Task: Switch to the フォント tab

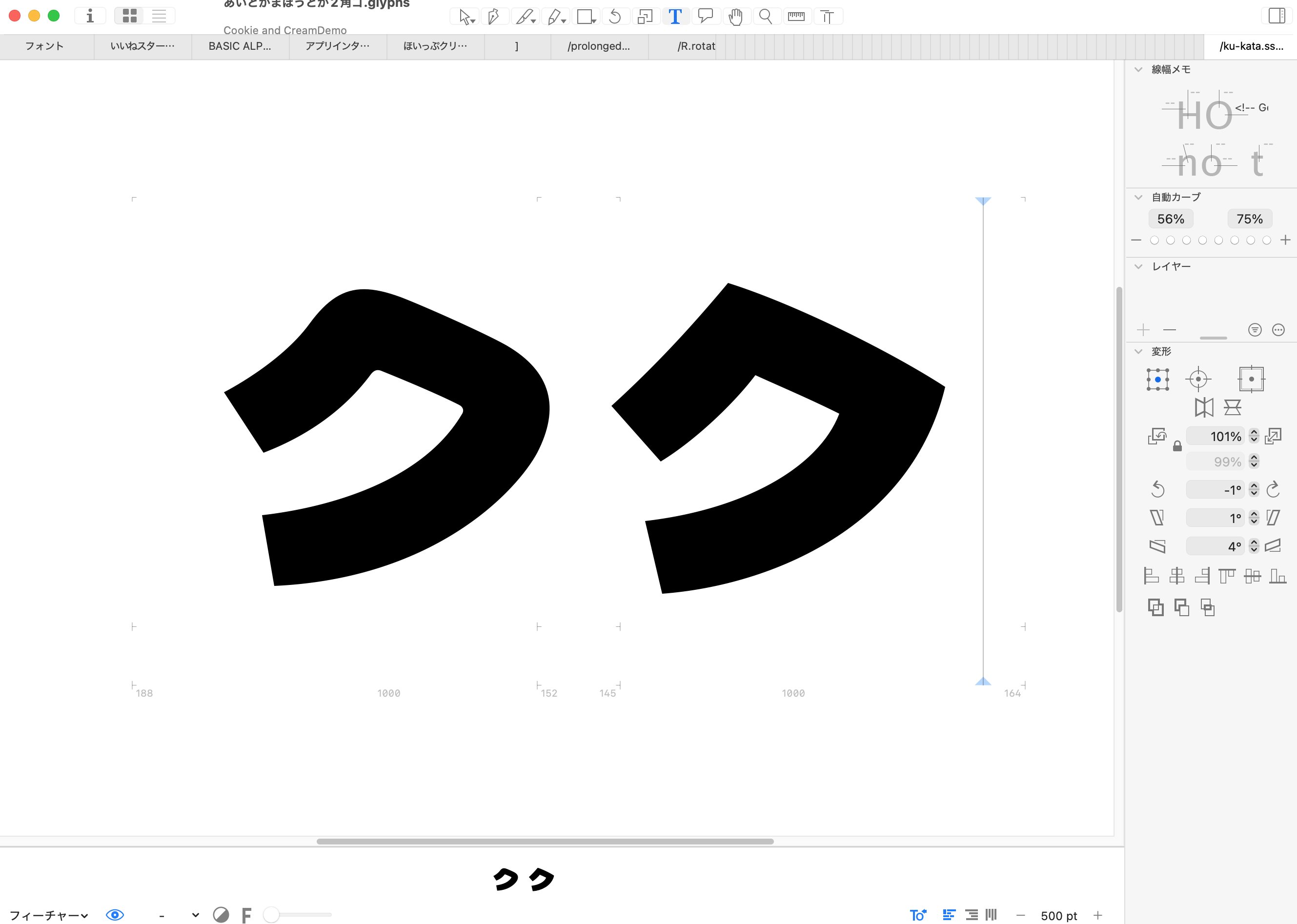Action: (44, 46)
